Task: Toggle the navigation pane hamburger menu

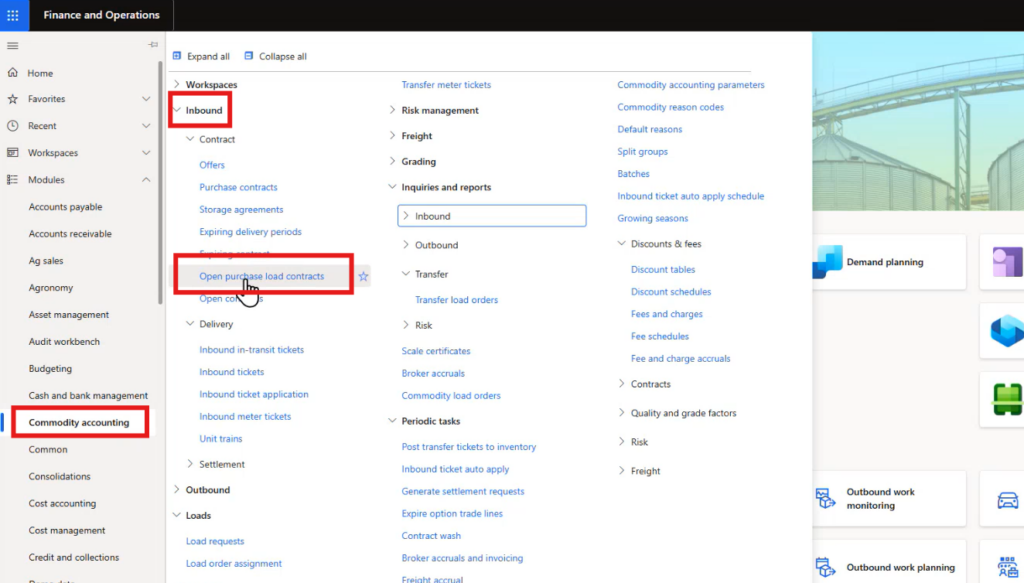Action: (x=12, y=46)
